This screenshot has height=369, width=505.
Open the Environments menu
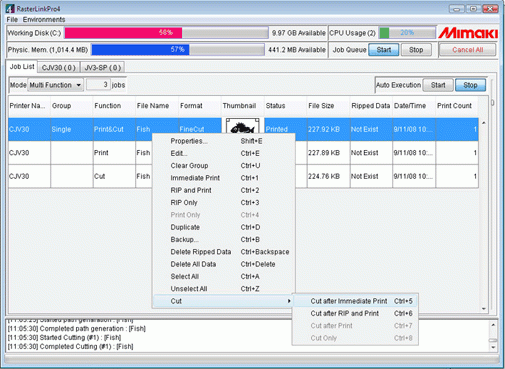(44, 19)
